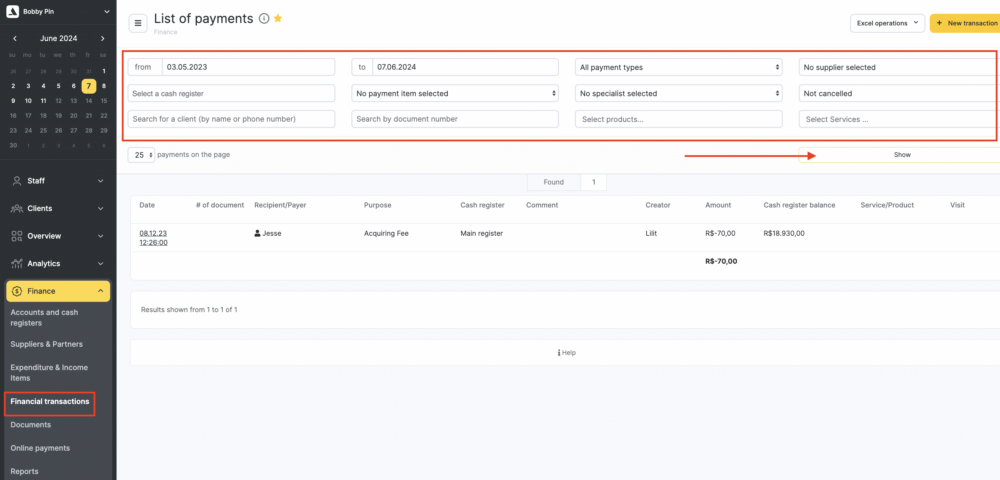
Task: Open Suppliers & Partners
Action: 47,344
